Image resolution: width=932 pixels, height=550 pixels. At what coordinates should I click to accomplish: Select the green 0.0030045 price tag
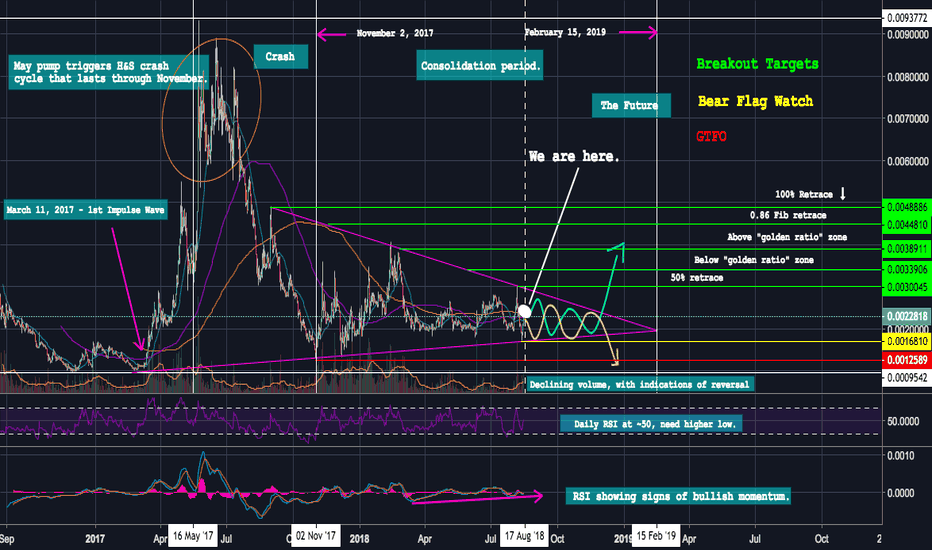point(907,287)
